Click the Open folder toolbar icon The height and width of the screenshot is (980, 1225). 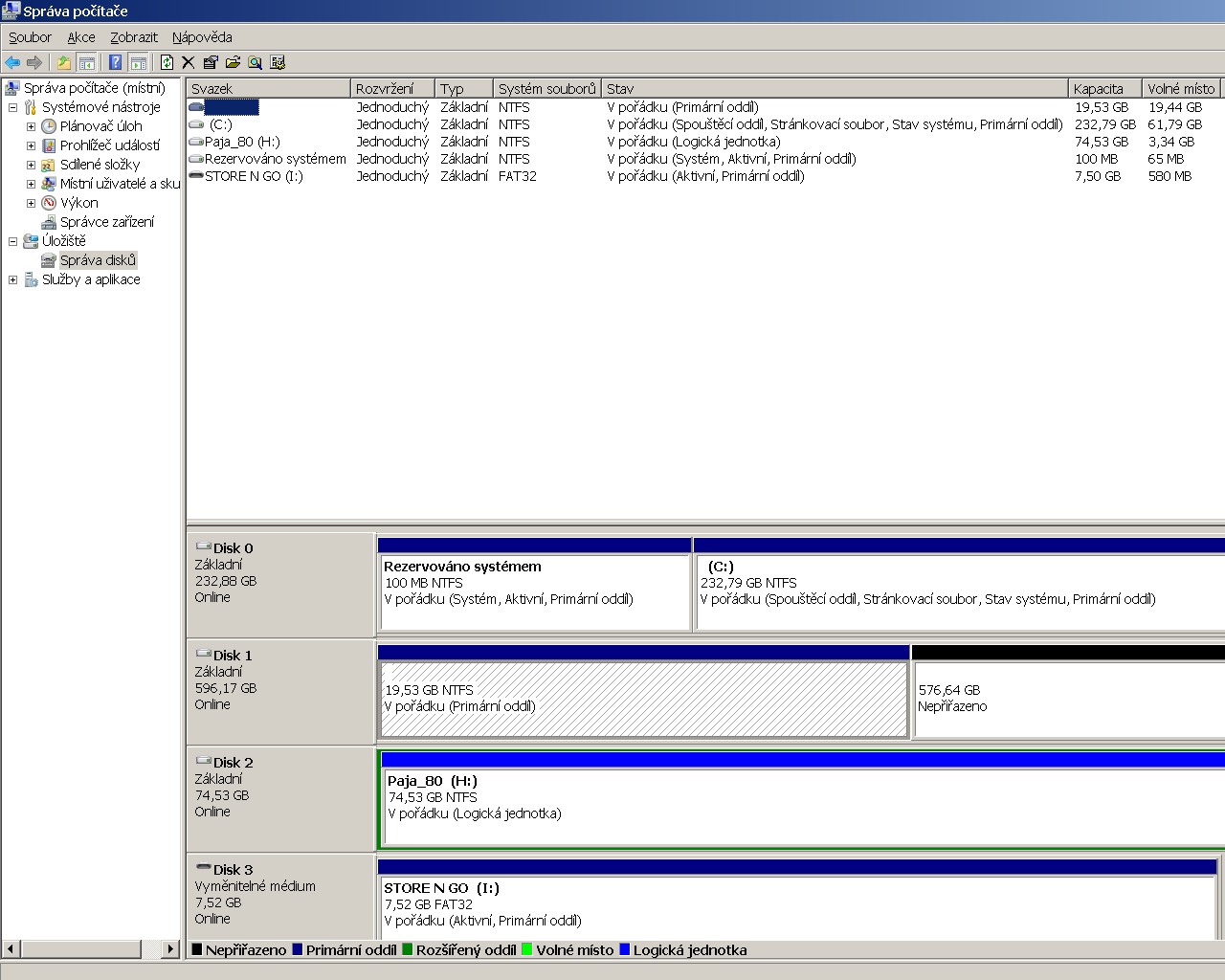[x=233, y=63]
